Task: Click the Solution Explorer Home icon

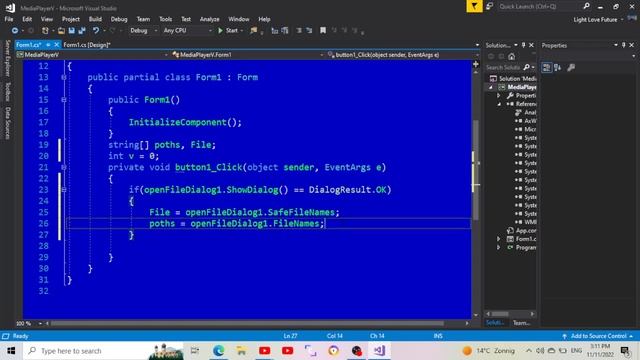Action: coord(512,56)
